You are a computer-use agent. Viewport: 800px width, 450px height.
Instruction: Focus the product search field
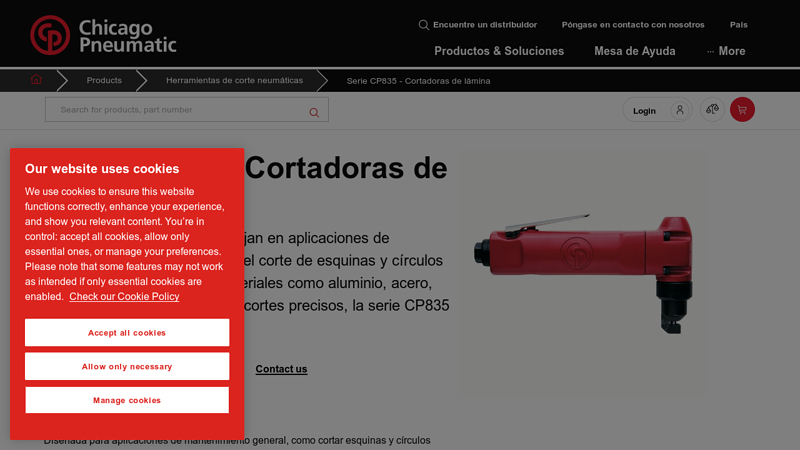click(x=187, y=110)
